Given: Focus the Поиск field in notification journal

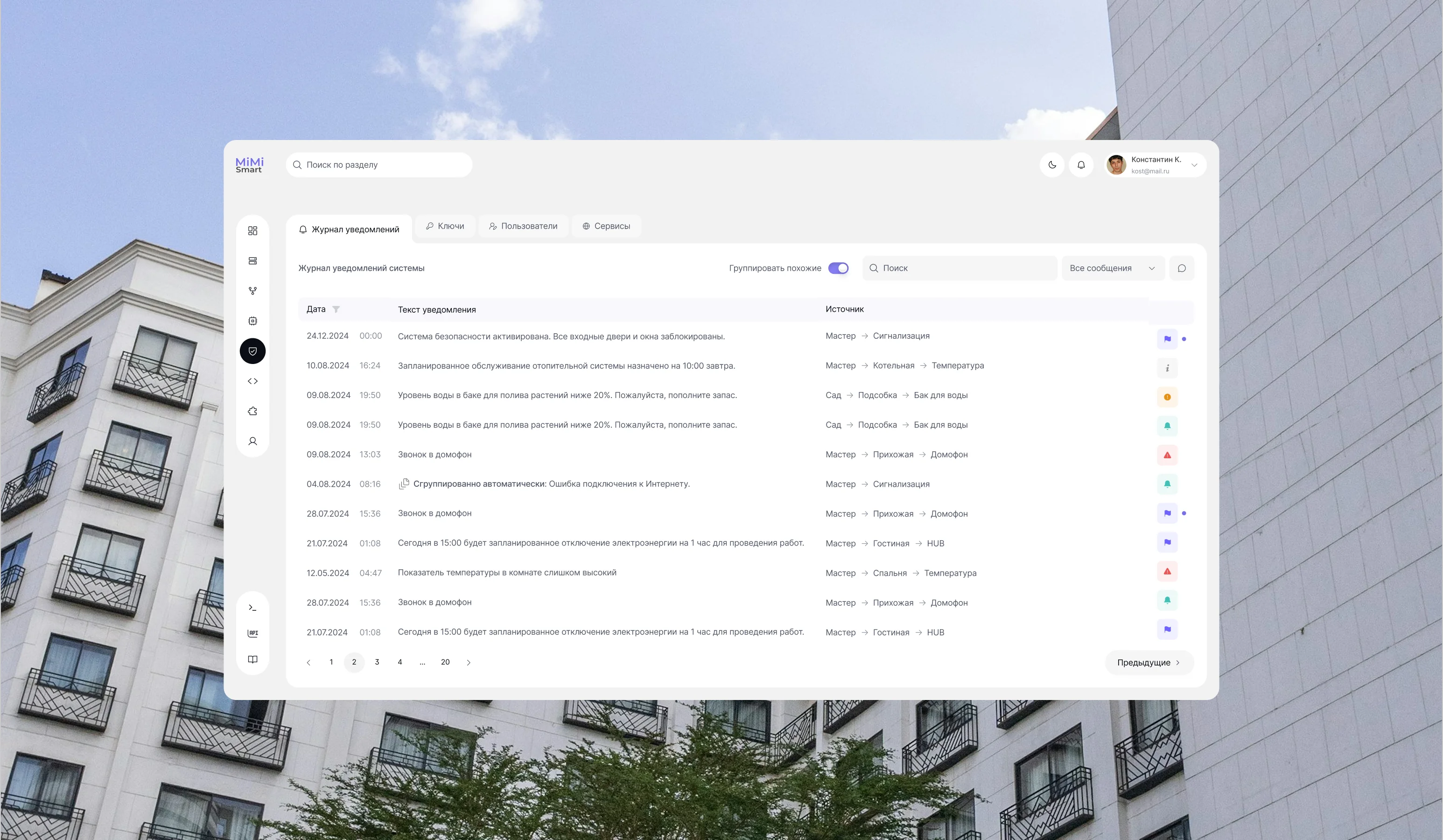Looking at the screenshot, I should click(x=960, y=268).
